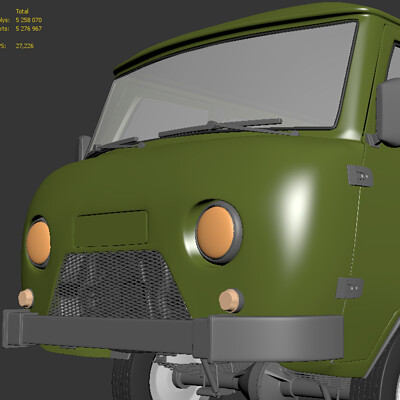
Task: Pick the small round lamp above bumper's middle
Action: 231,301
